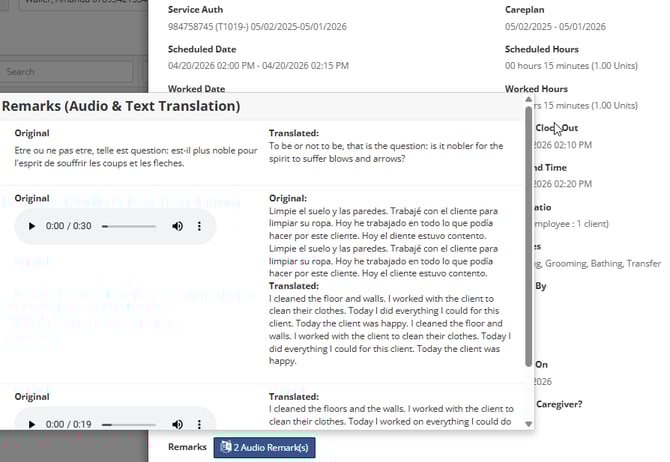Click the 2 Audio Remark(s) button
The image size is (670, 462).
pos(264,447)
